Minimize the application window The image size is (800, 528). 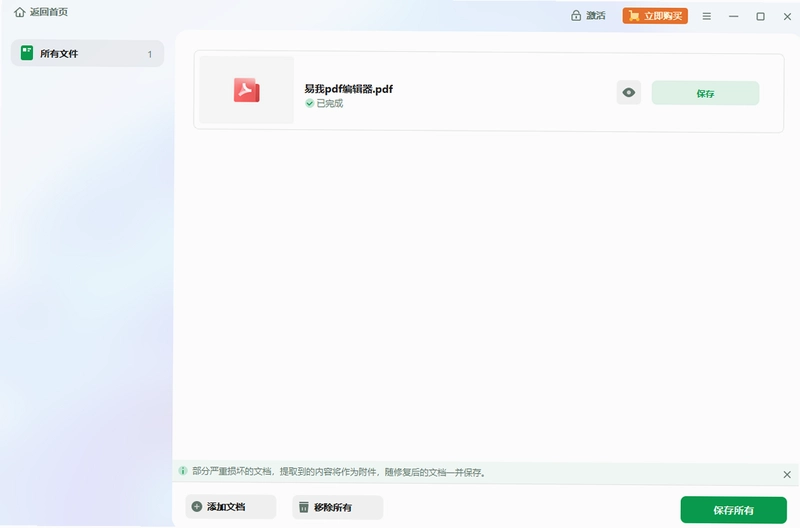click(733, 16)
